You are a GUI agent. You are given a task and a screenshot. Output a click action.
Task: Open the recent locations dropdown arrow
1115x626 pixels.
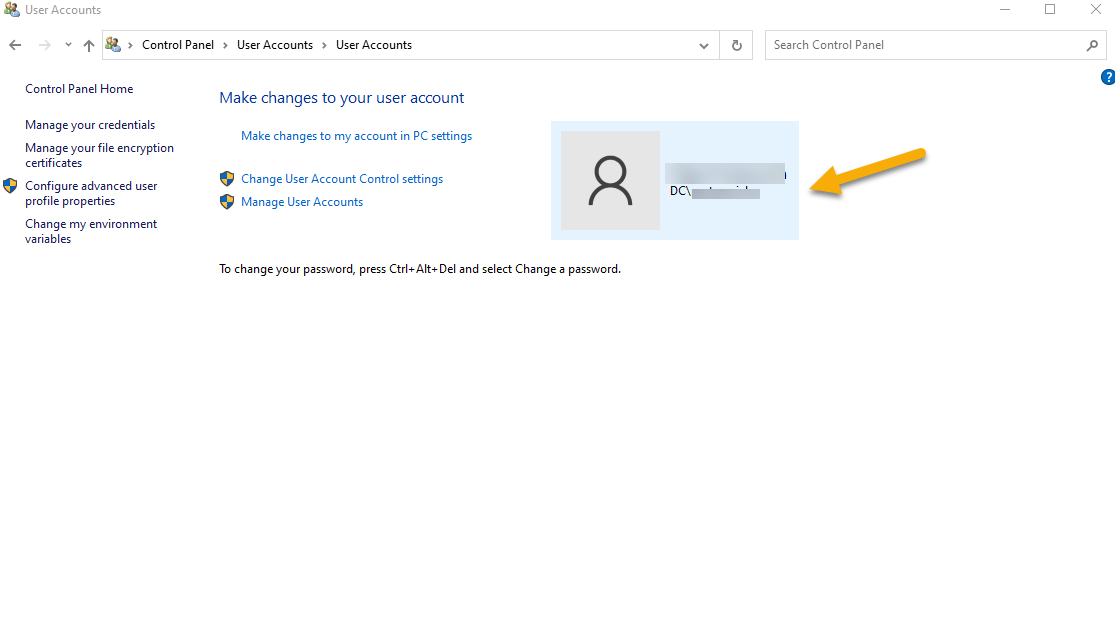[68, 45]
